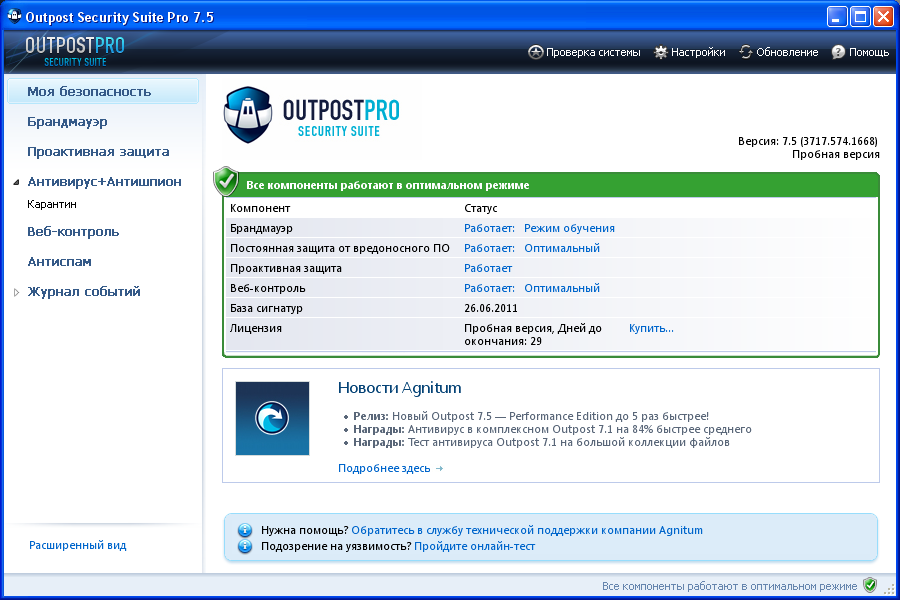The height and width of the screenshot is (600, 900).
Task: Click the OUTPOSTPRO header logo
Action: tap(75, 51)
